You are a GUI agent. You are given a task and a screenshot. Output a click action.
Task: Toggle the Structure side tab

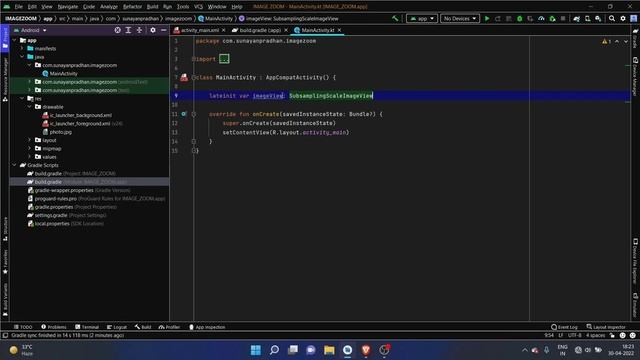5,229
